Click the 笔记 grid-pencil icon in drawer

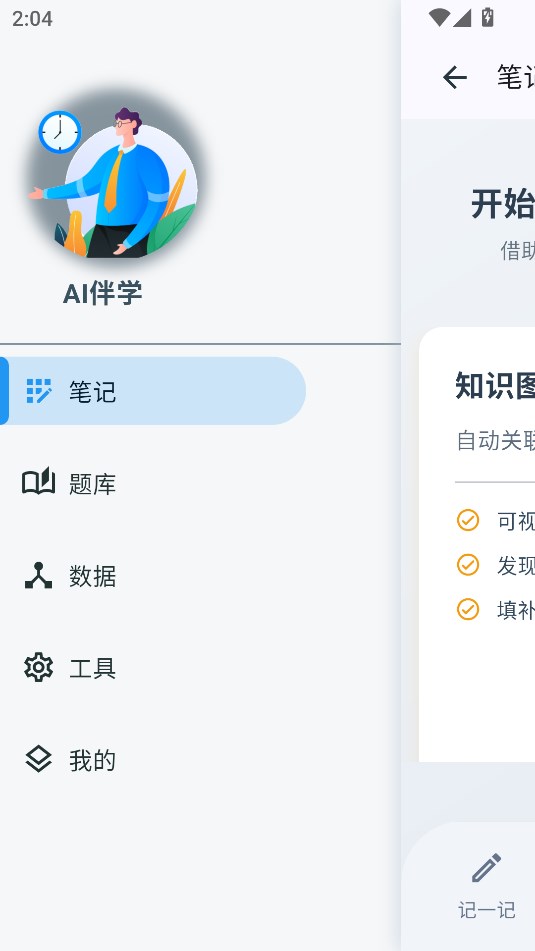[x=39, y=391]
